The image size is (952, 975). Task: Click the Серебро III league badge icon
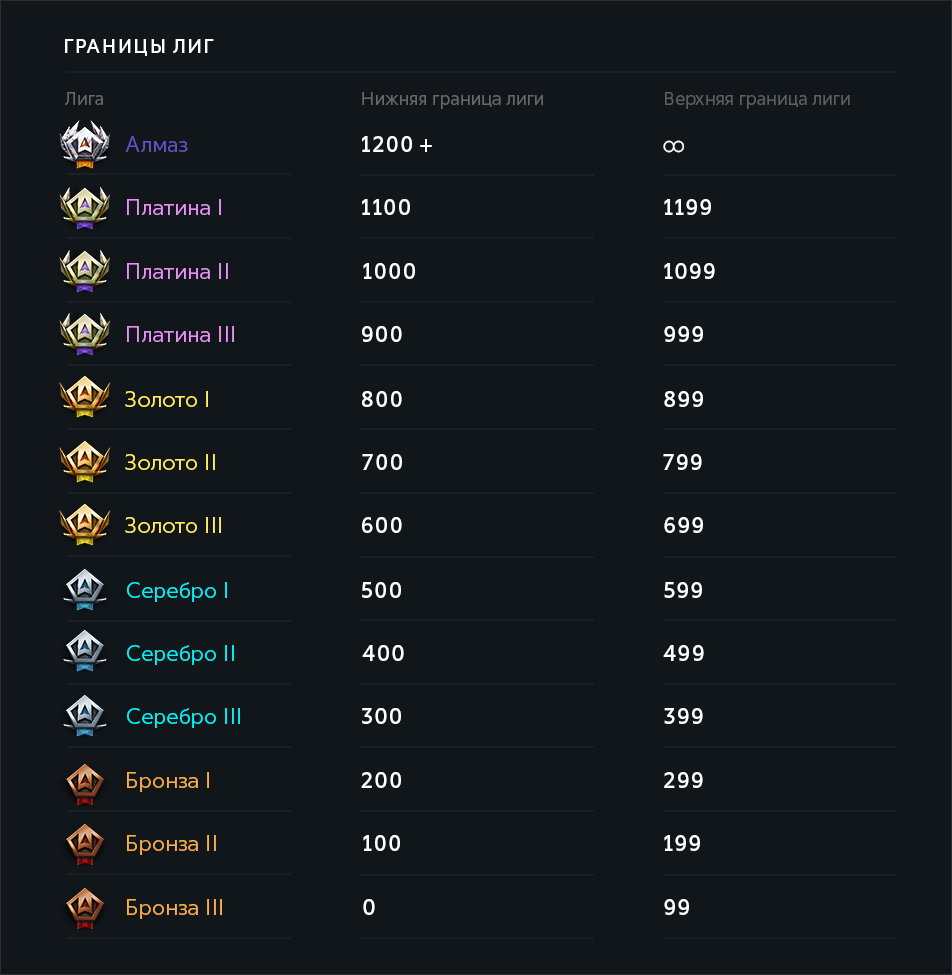tap(84, 716)
